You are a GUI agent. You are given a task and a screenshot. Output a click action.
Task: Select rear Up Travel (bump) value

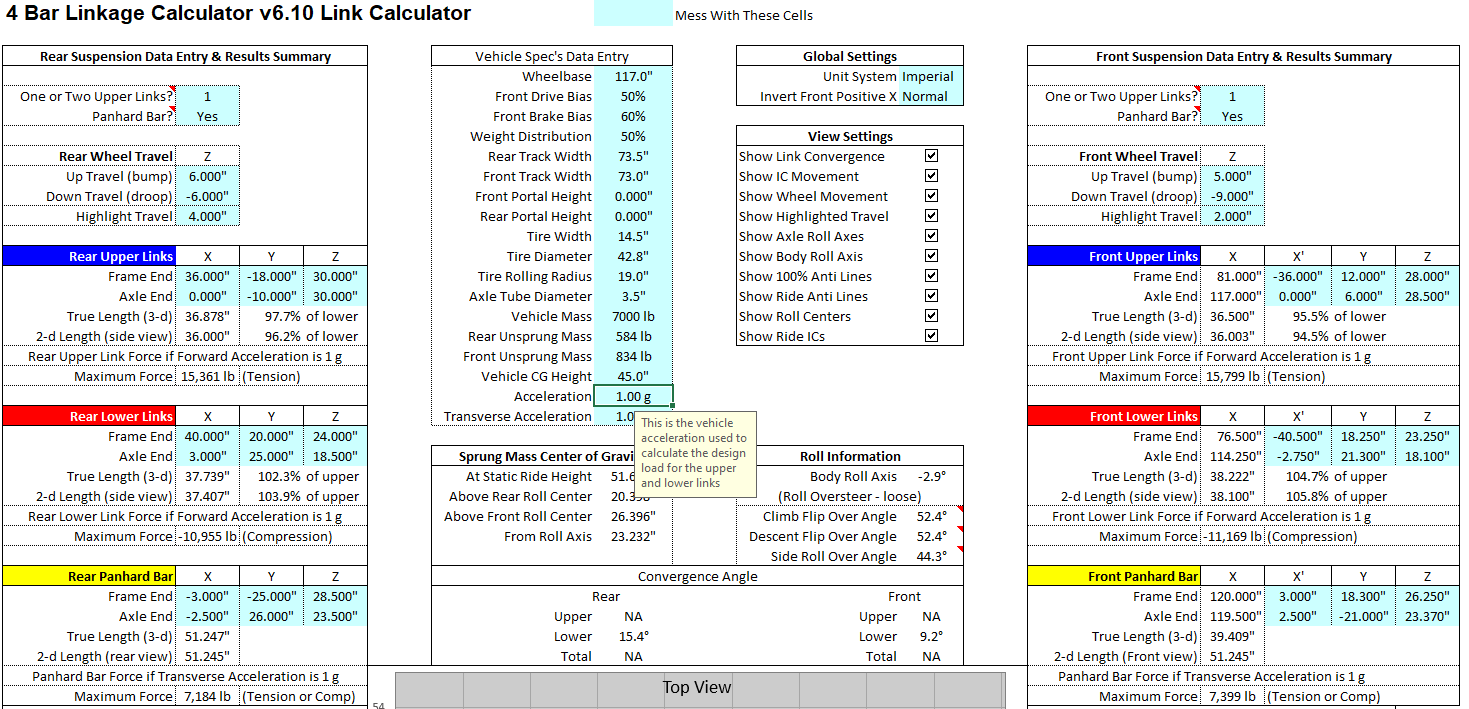[207, 176]
